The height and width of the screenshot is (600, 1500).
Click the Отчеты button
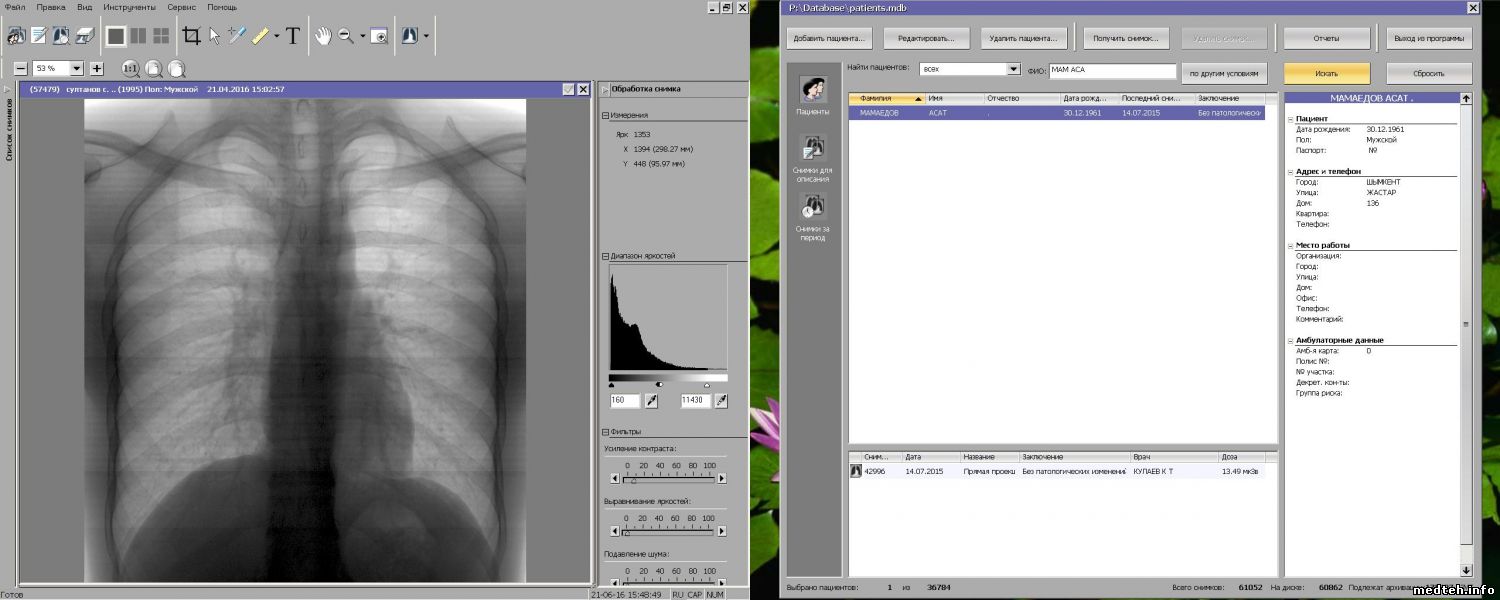coord(1326,39)
